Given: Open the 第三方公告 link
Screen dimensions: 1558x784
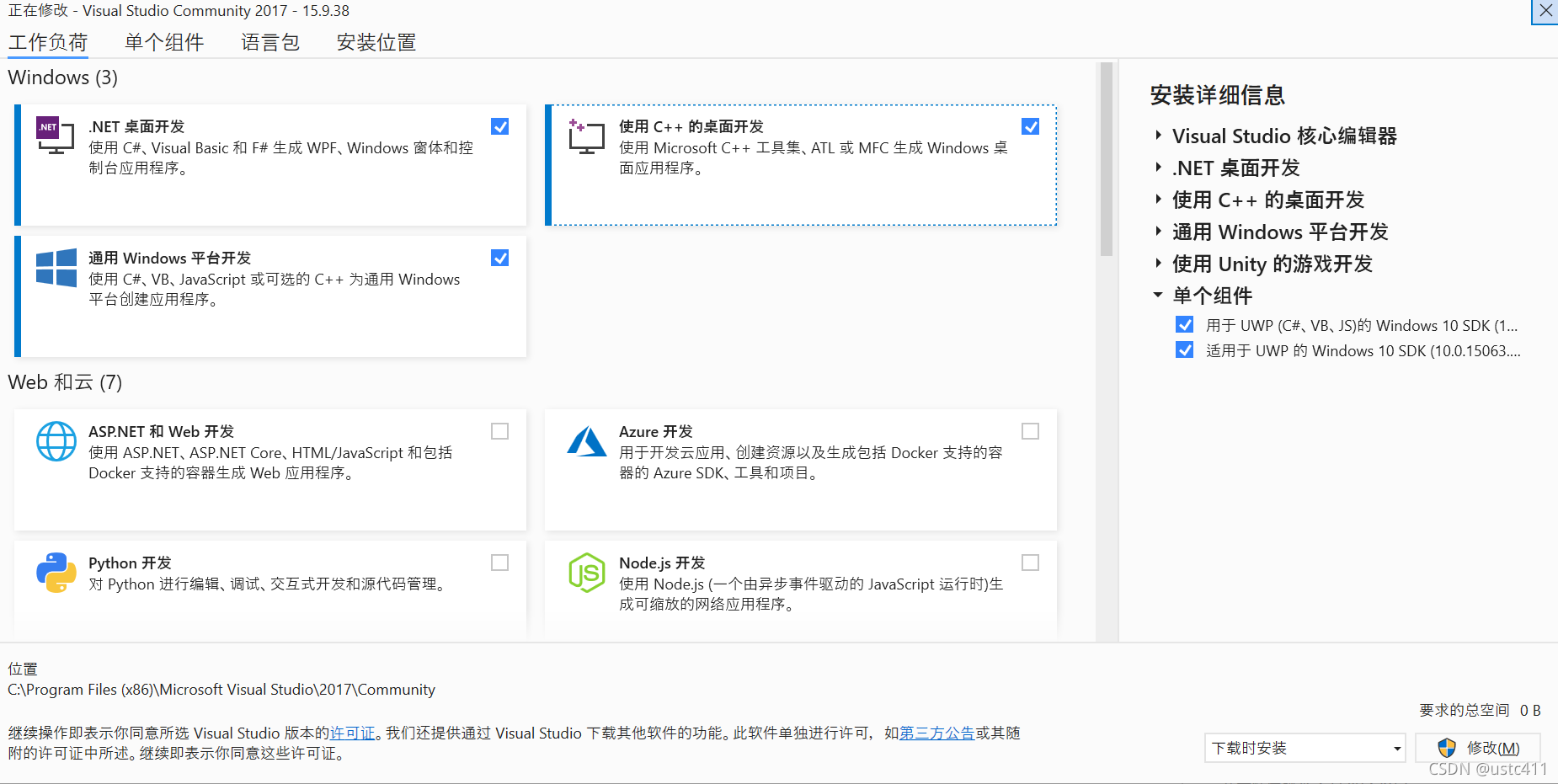Looking at the screenshot, I should tap(937, 733).
